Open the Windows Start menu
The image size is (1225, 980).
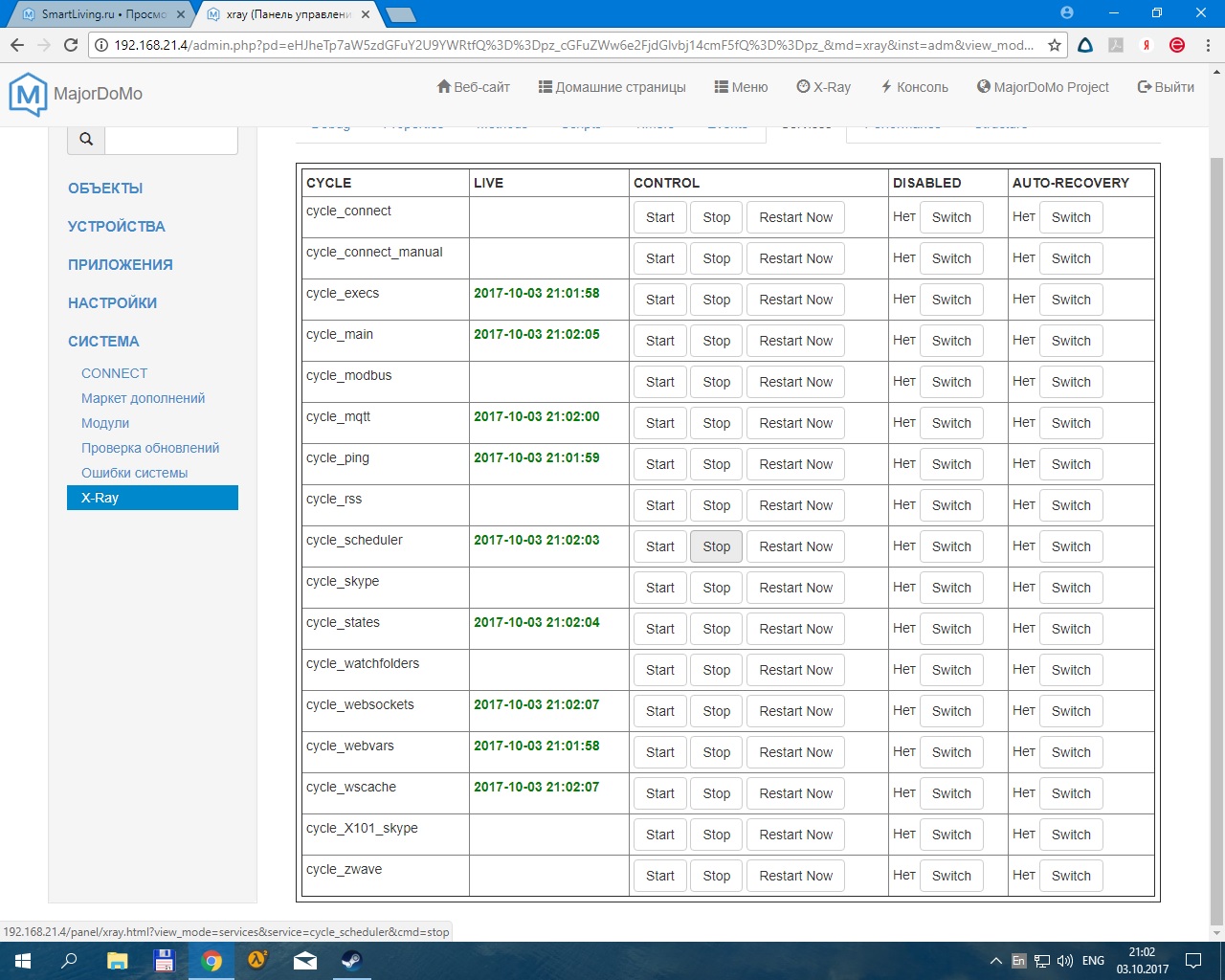coord(23,961)
